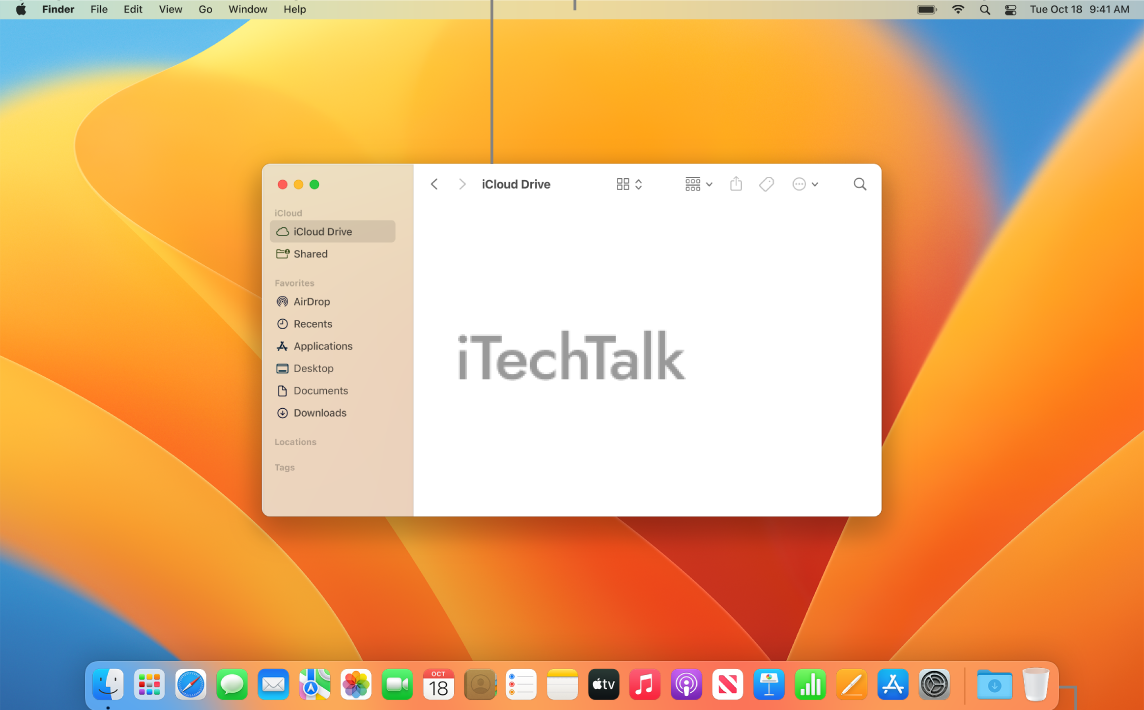Open Podcasts from the Dock
The height and width of the screenshot is (710, 1144).
pos(686,685)
